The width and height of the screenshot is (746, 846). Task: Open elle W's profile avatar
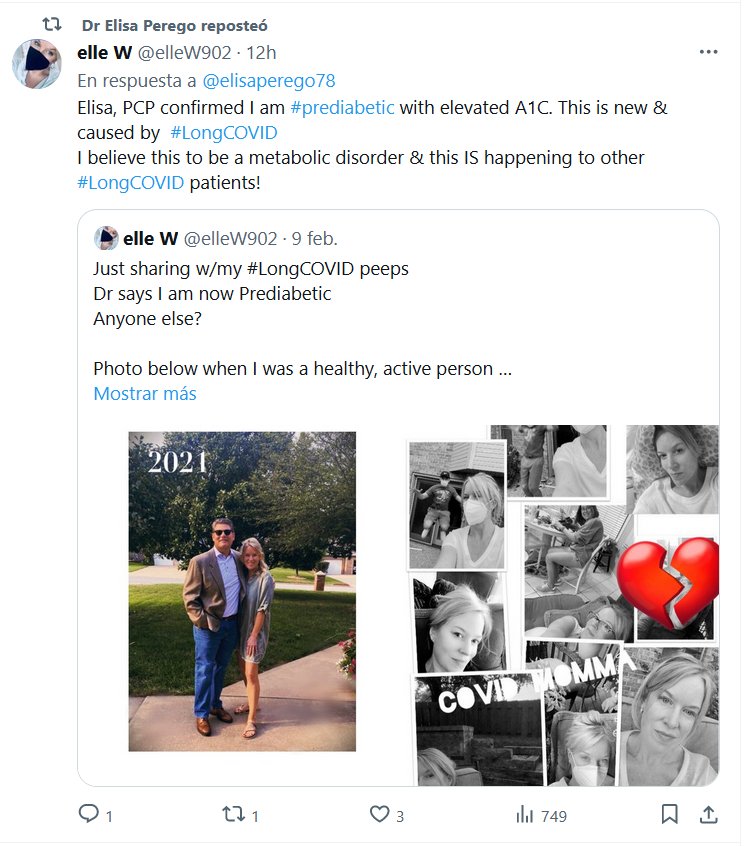pos(37,63)
